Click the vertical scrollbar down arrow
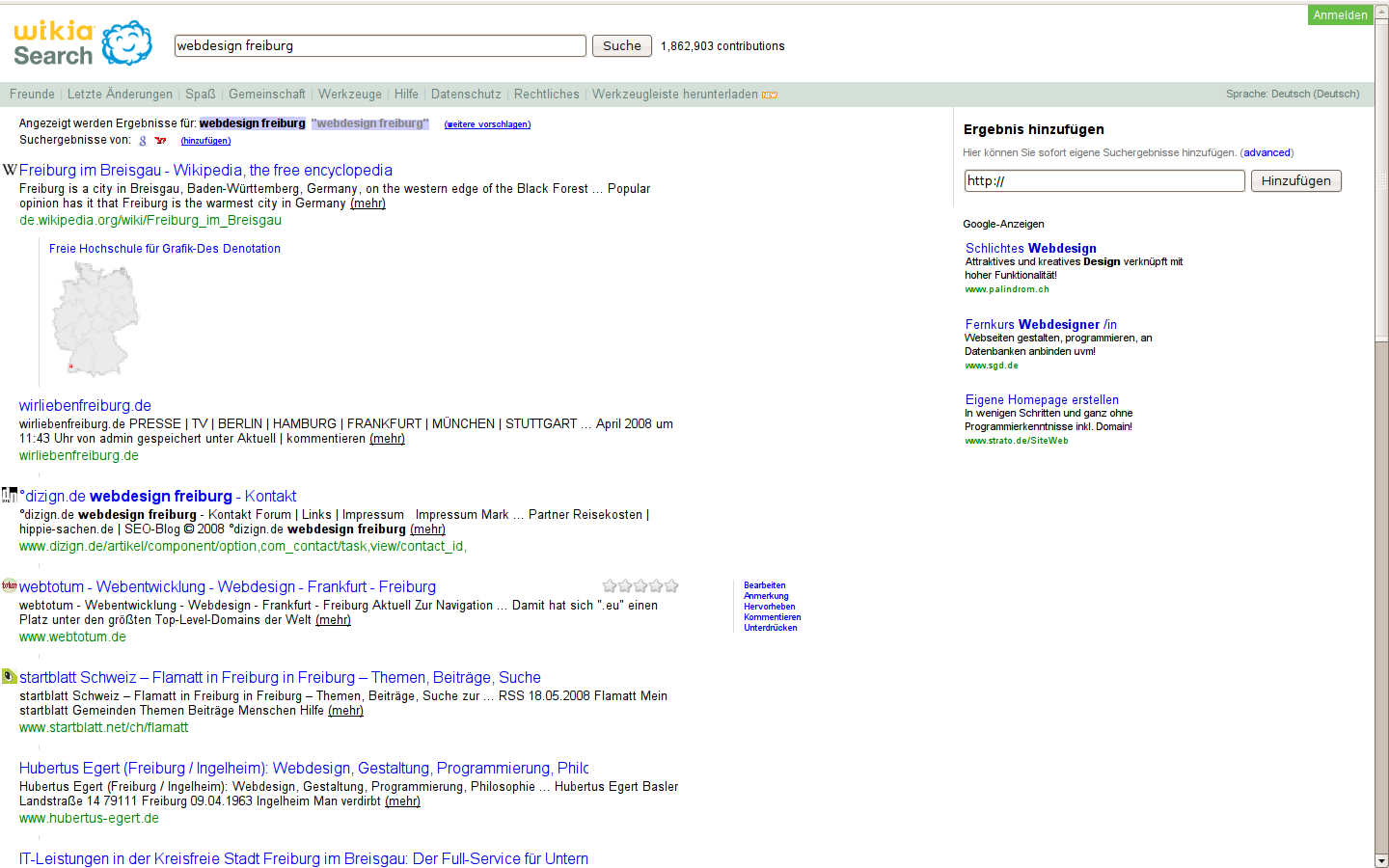Screen dimensions: 1389x868 coord(1381,860)
